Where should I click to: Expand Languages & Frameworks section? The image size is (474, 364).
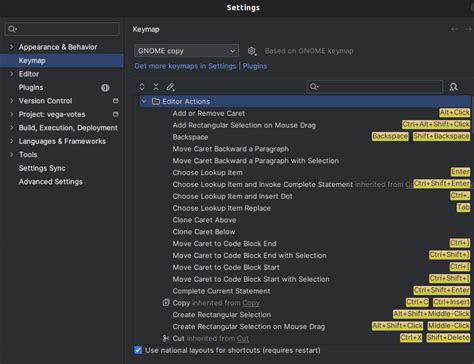click(x=12, y=141)
